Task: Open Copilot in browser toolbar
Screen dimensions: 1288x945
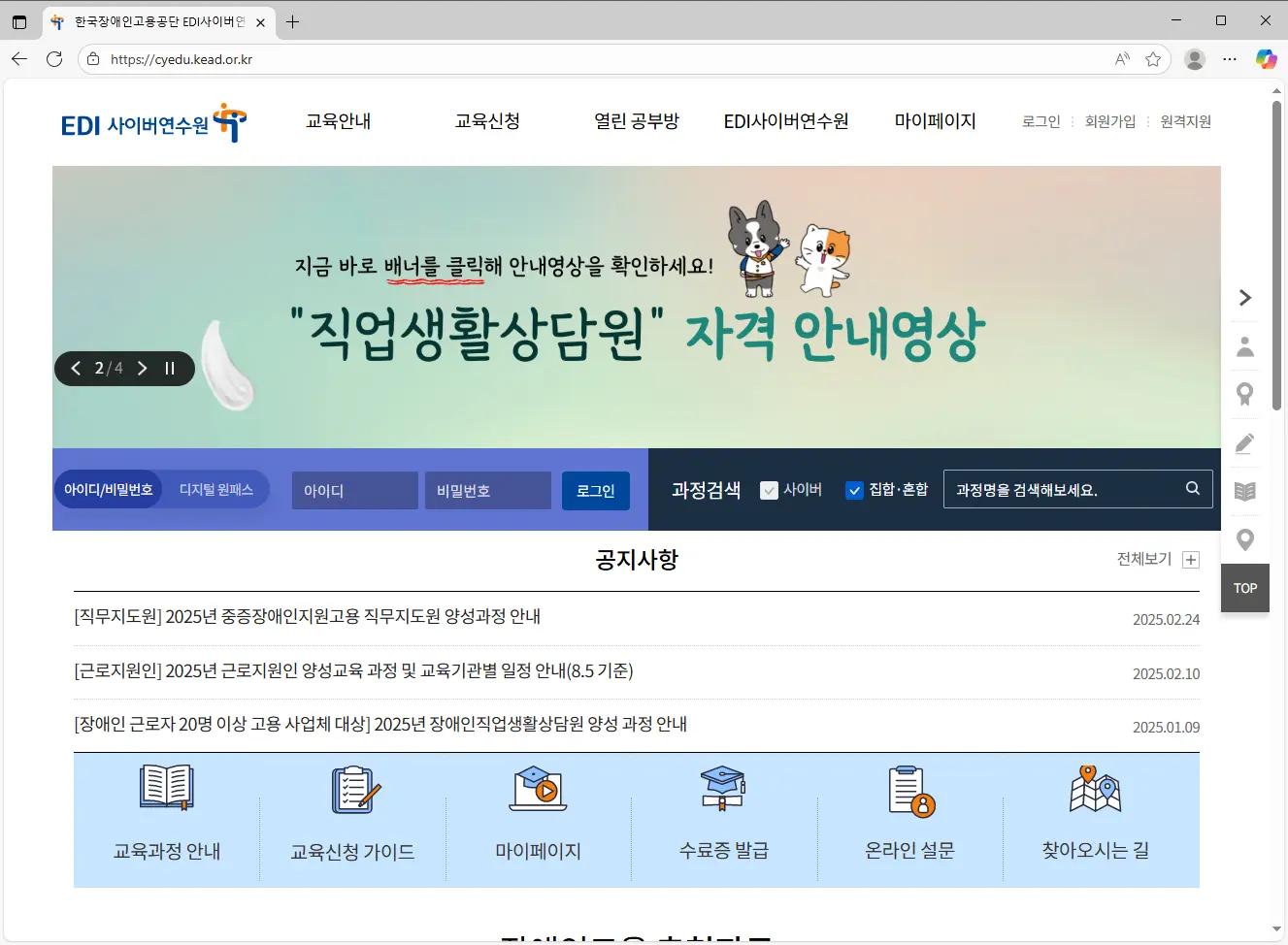Action: (x=1266, y=59)
